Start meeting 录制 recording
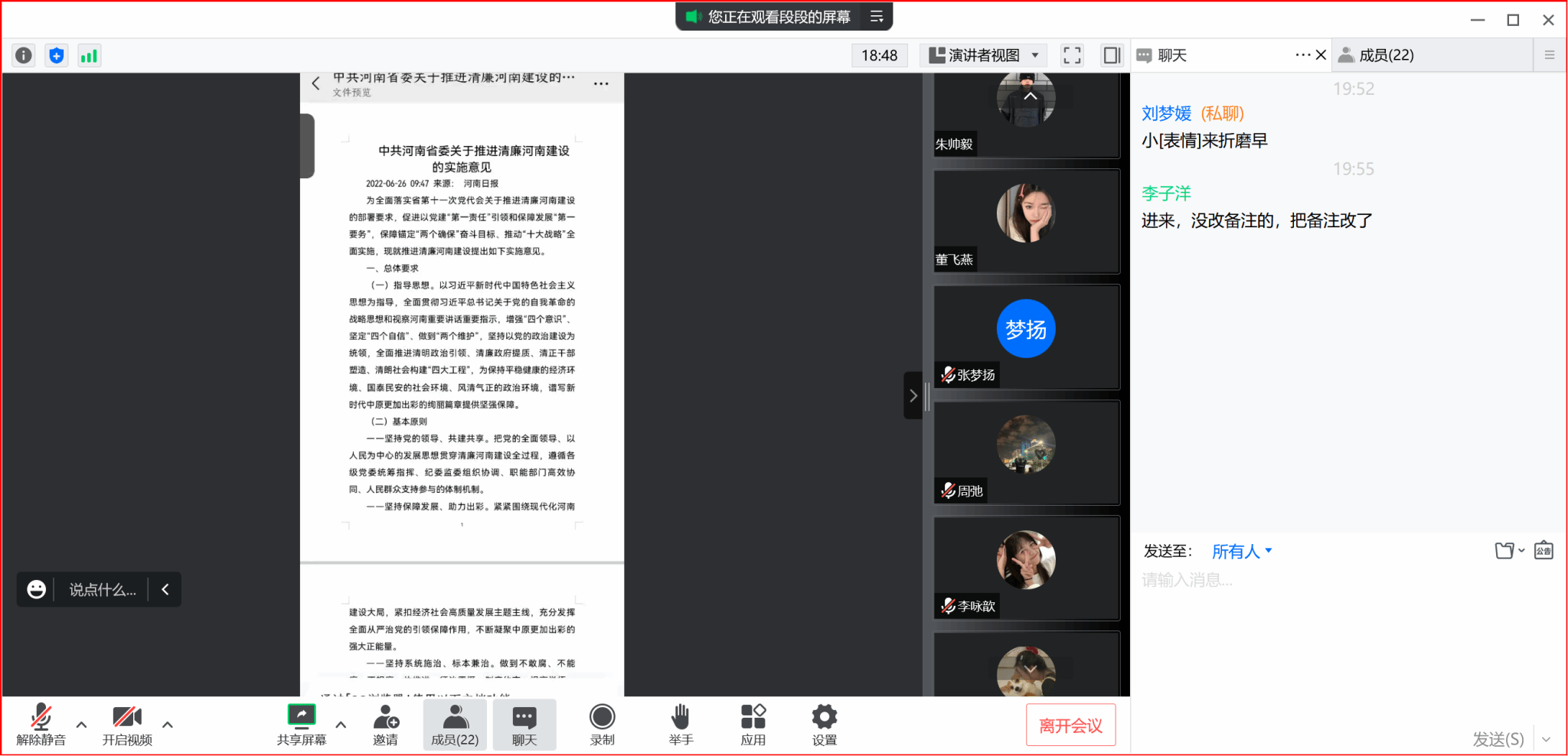The image size is (1568, 756). [x=603, y=725]
